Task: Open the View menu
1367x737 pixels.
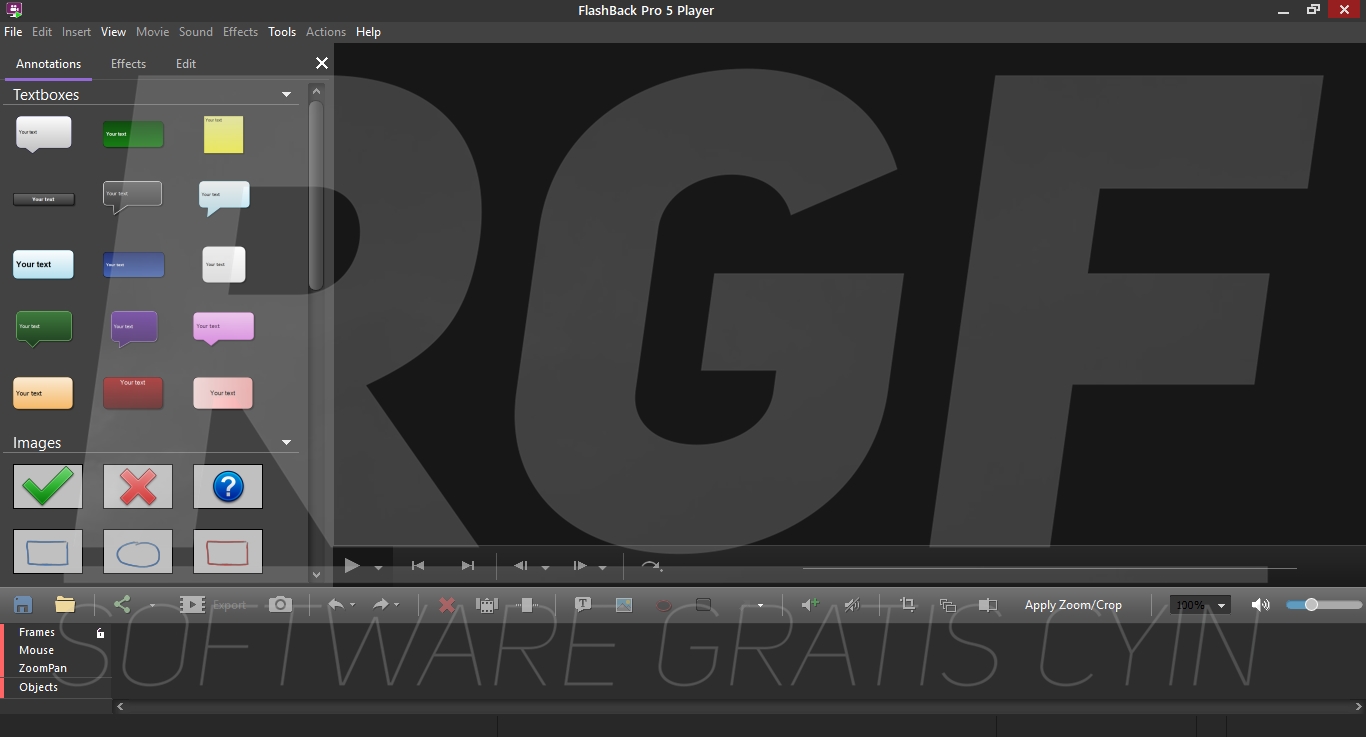Action: pos(113,32)
